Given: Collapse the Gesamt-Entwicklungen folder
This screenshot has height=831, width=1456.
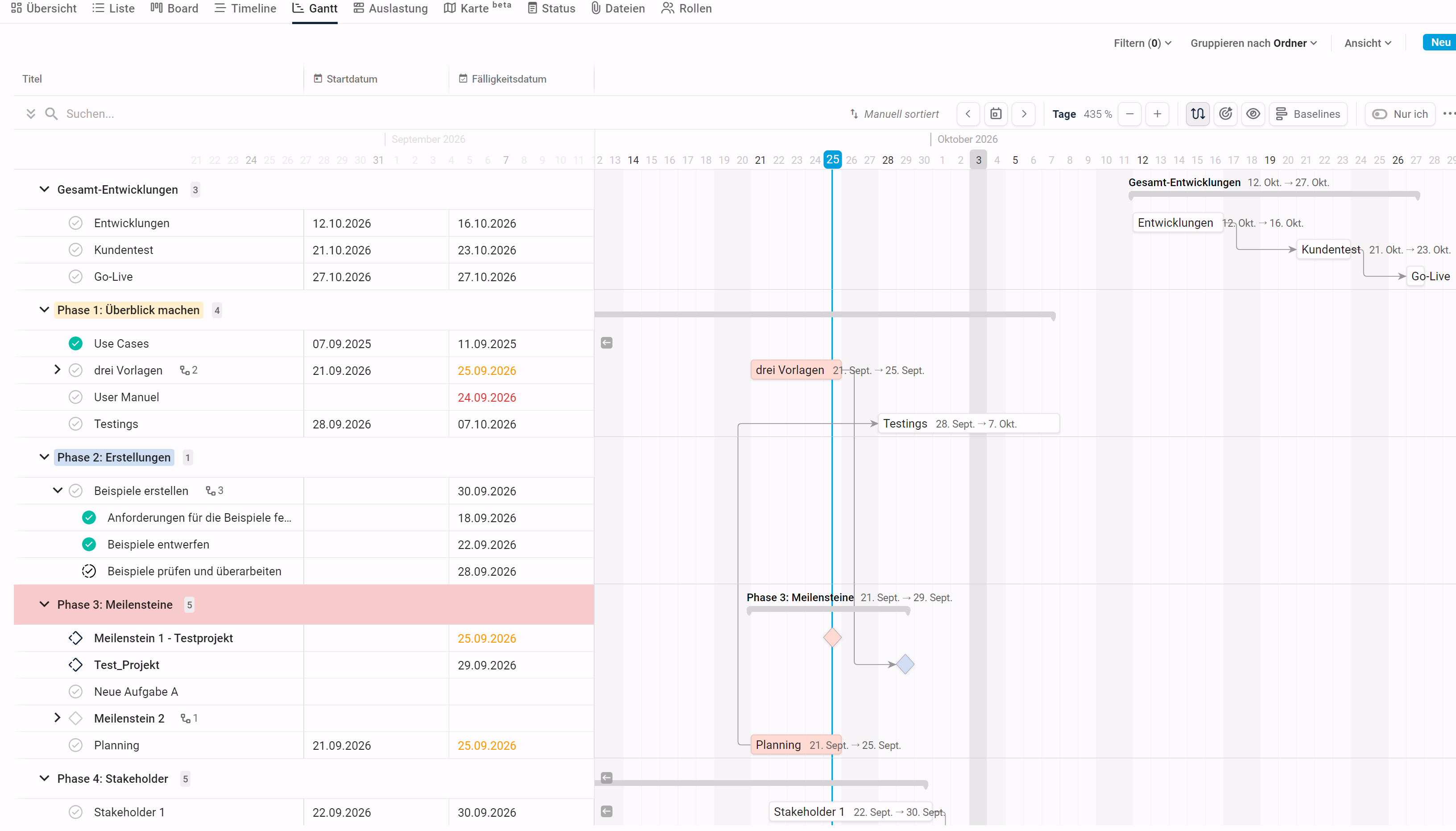Looking at the screenshot, I should 44,189.
